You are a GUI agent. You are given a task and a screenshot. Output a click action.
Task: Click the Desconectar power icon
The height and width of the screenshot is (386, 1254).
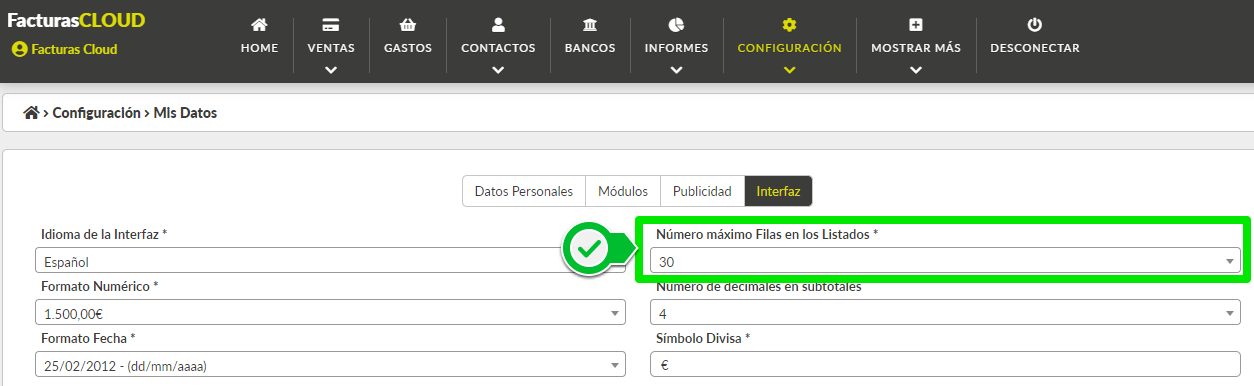(1034, 24)
